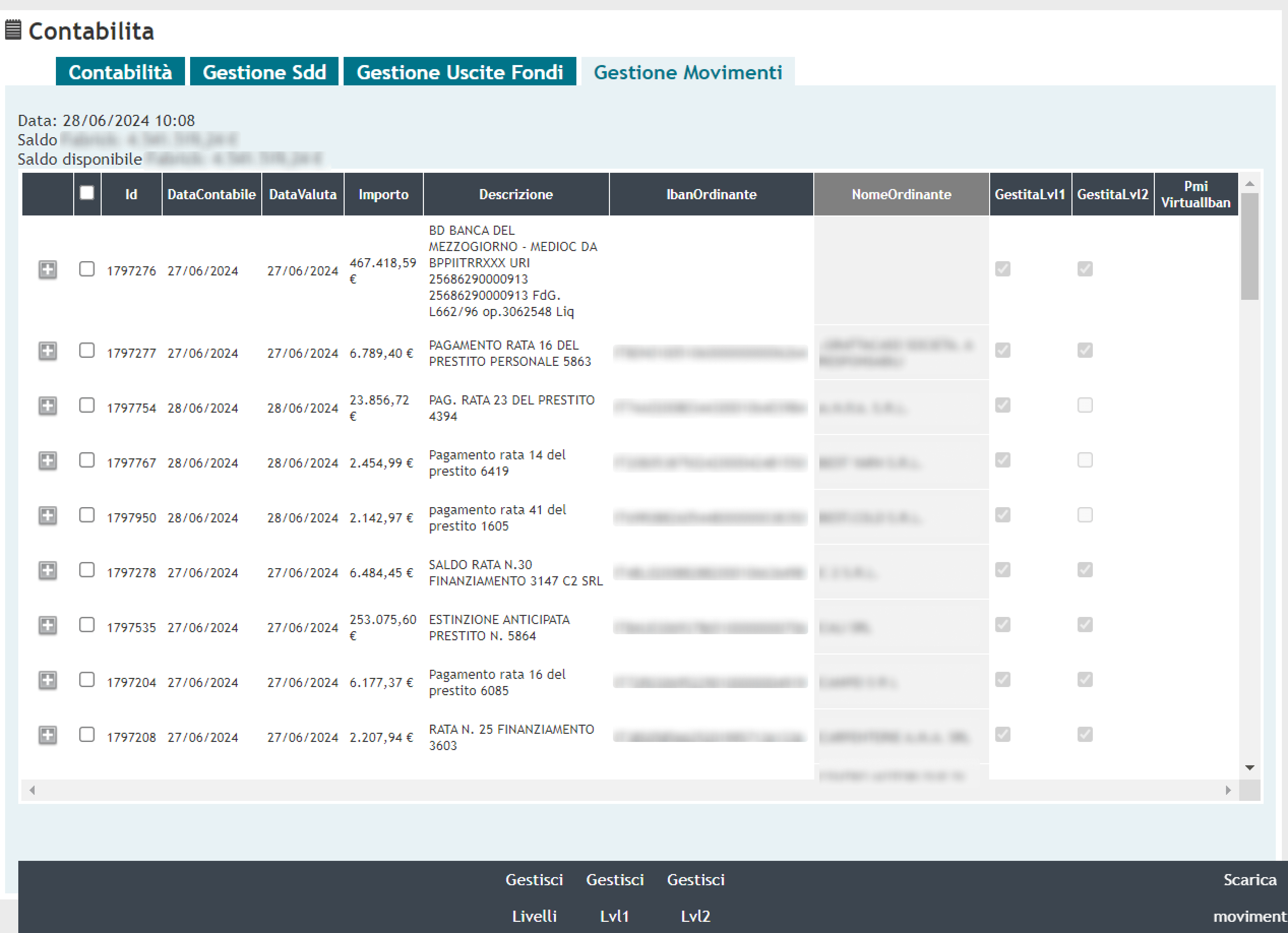This screenshot has width=1288, height=933.
Task: Select the checkbox for row 1797204
Action: point(87,679)
